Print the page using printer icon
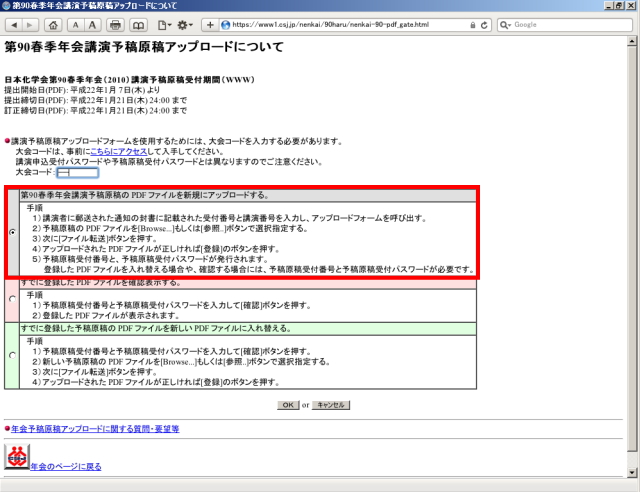The image size is (640, 492). (x=115, y=25)
